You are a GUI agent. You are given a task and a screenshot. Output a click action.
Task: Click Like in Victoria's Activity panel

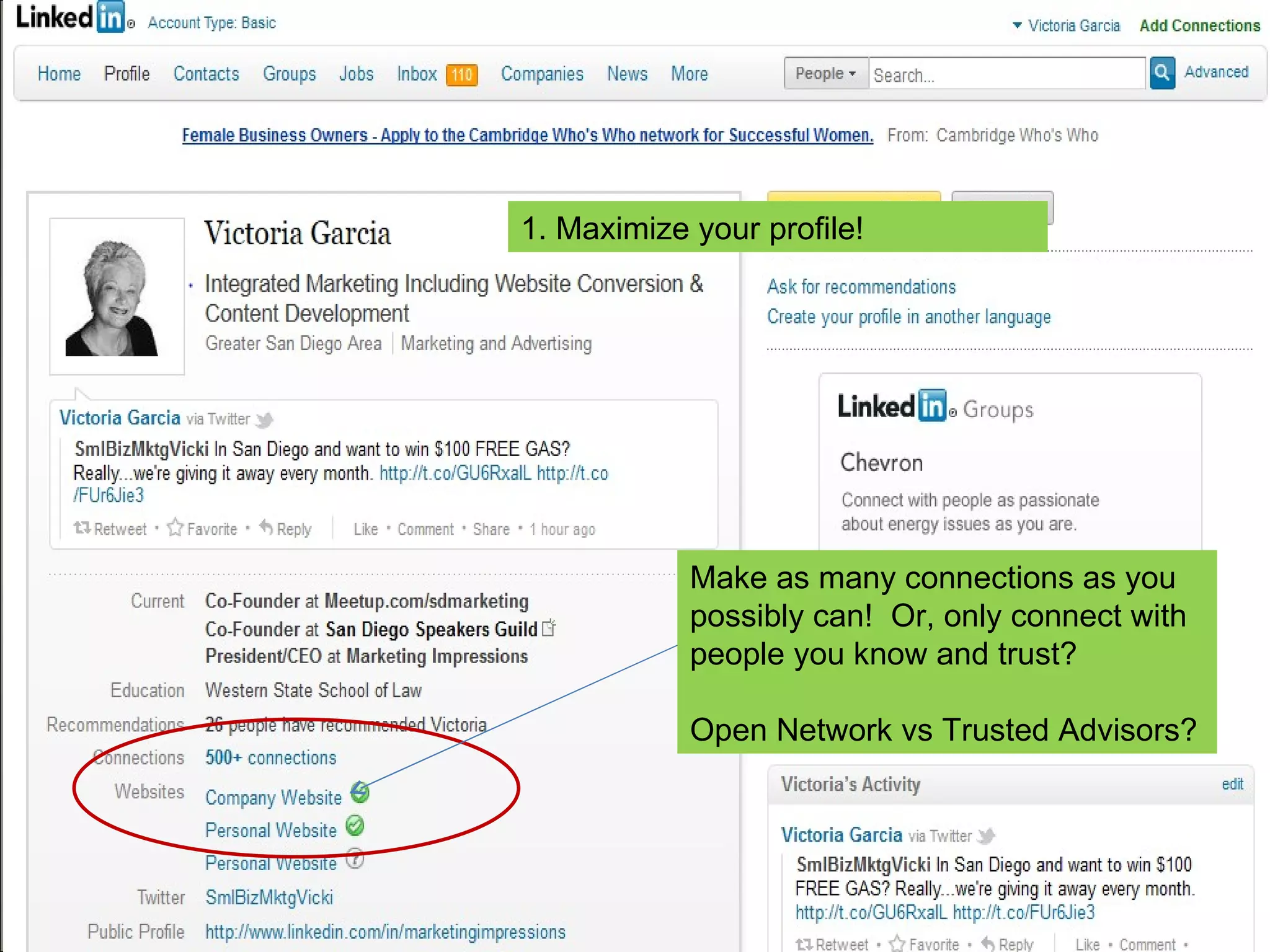(1087, 945)
